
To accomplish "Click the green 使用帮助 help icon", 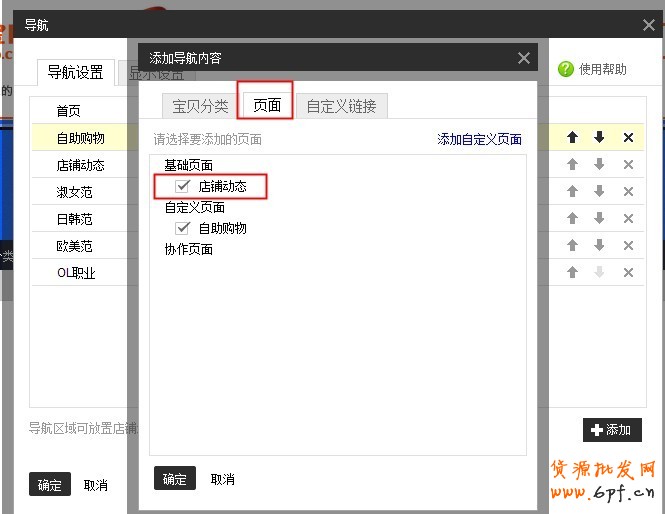I will (x=566, y=69).
